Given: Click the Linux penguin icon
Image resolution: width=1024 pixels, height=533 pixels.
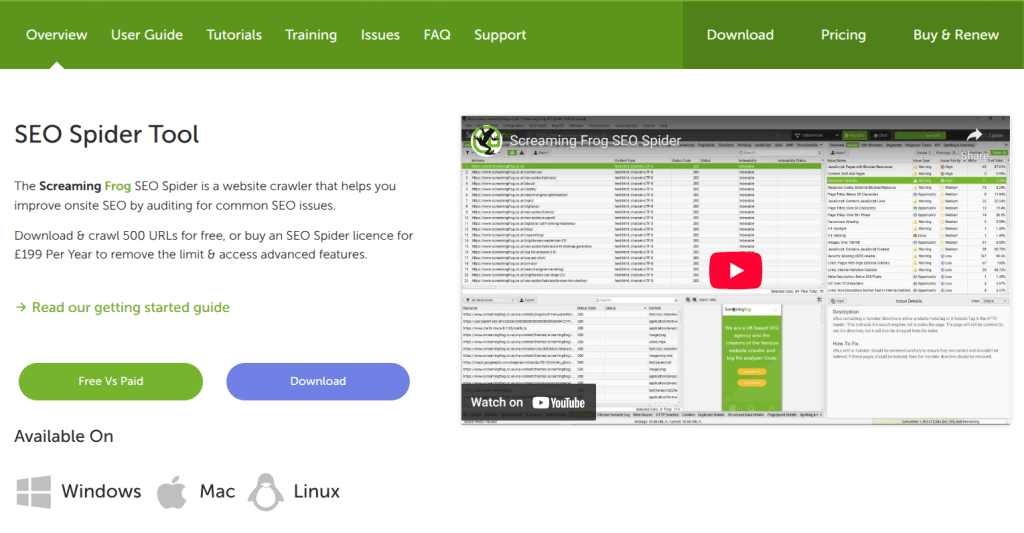Looking at the screenshot, I should (x=266, y=491).
